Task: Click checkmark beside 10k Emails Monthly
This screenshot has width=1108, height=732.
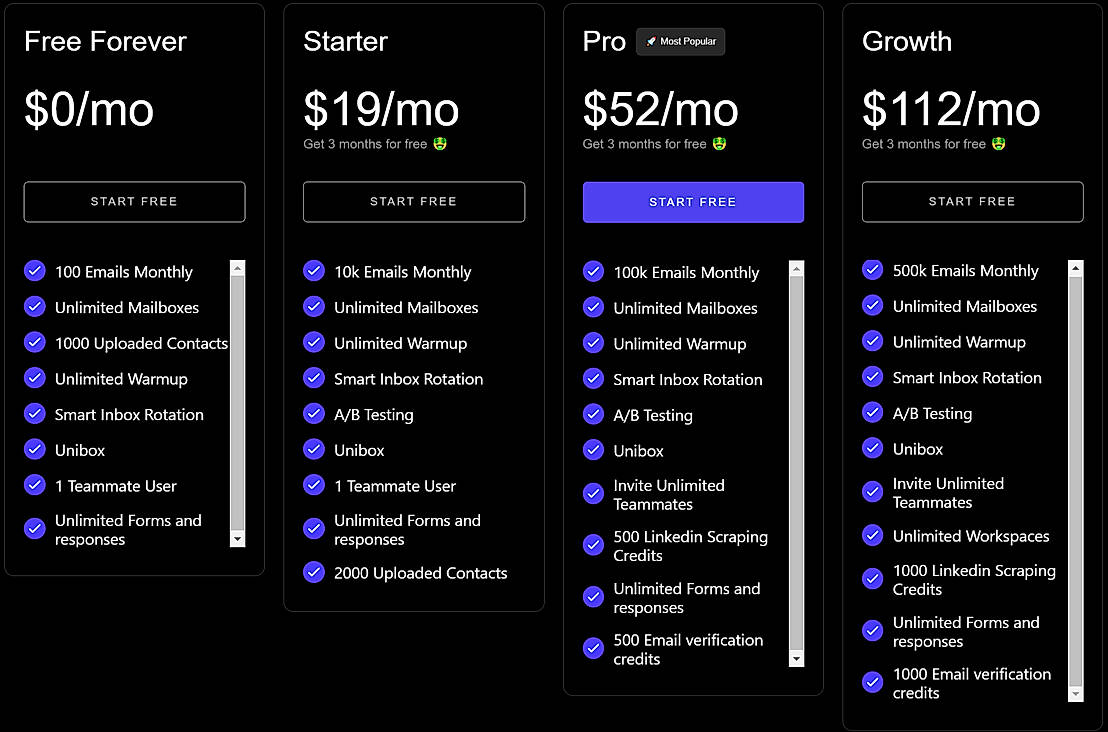Action: [314, 271]
